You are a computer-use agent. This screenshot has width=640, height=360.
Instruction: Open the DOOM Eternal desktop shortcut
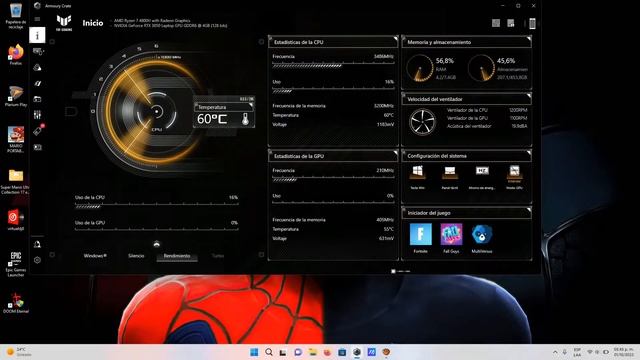(x=16, y=303)
